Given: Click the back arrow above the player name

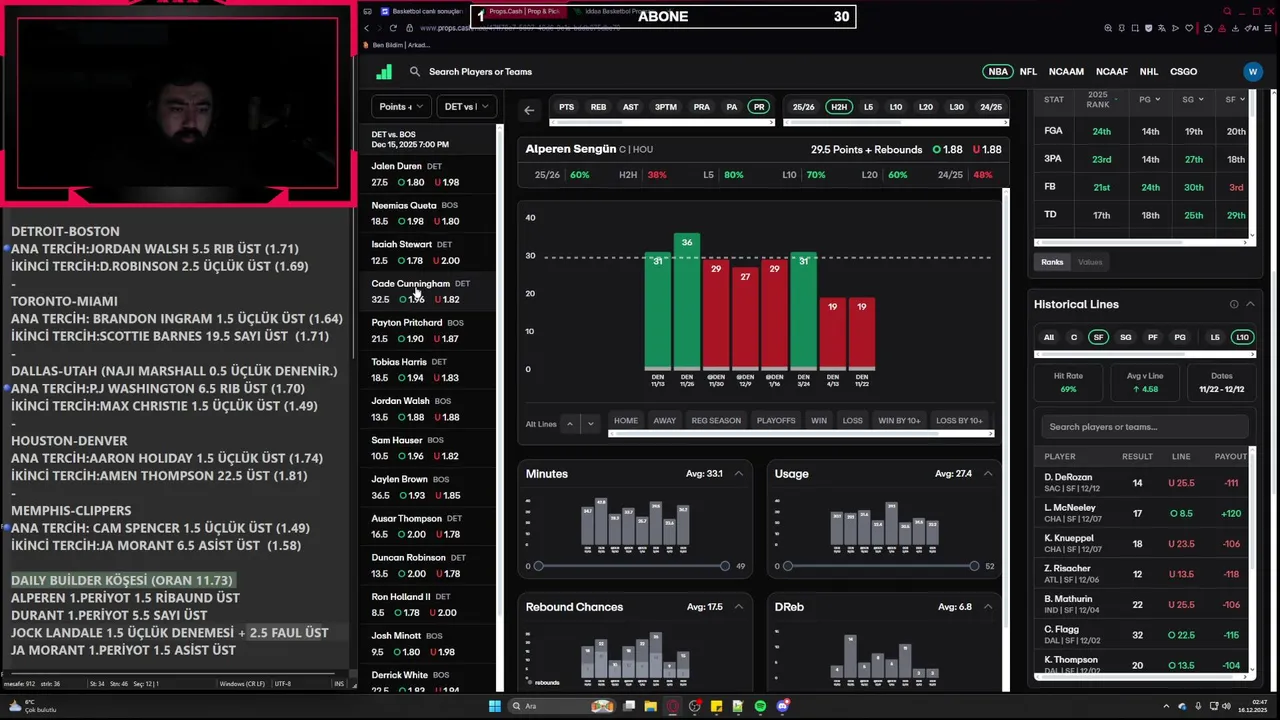Looking at the screenshot, I should pos(529,110).
